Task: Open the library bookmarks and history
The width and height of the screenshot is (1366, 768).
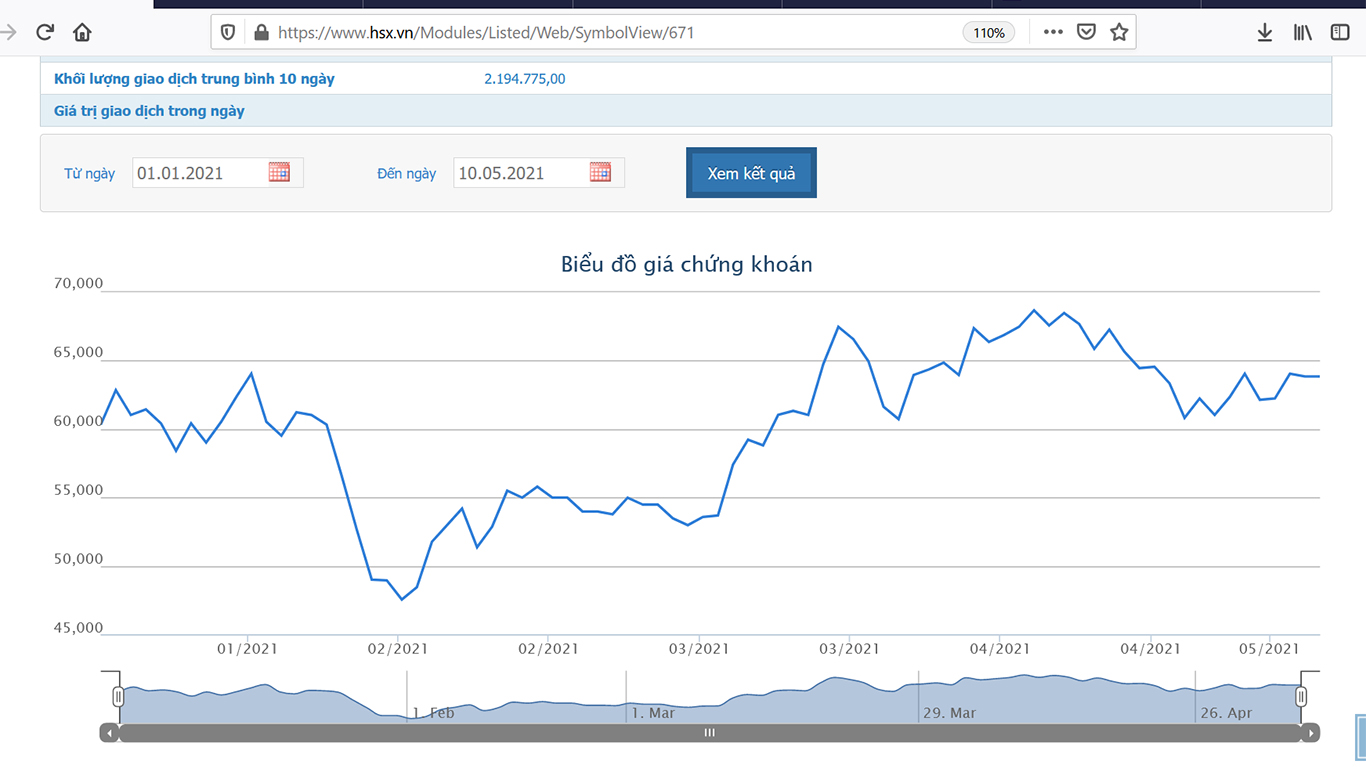Action: pyautogui.click(x=1302, y=32)
